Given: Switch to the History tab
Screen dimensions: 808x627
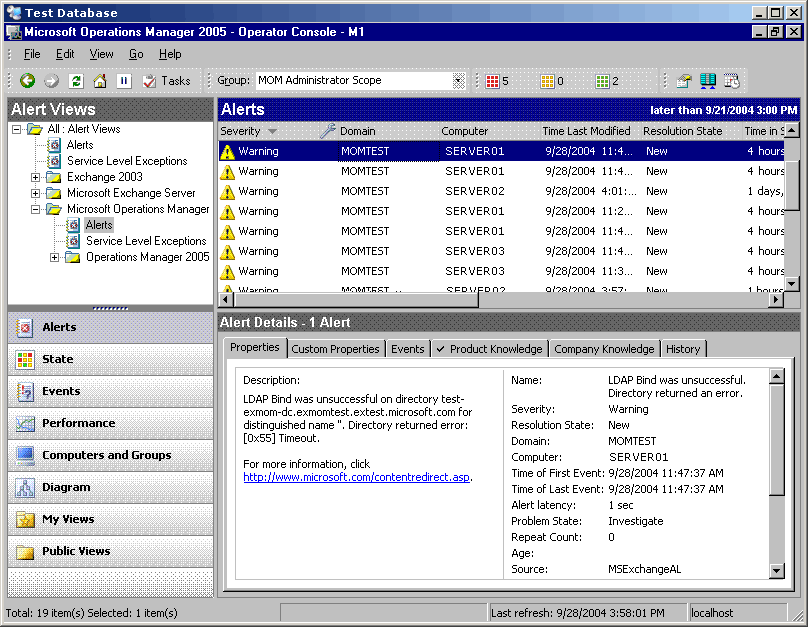Looking at the screenshot, I should coord(683,349).
